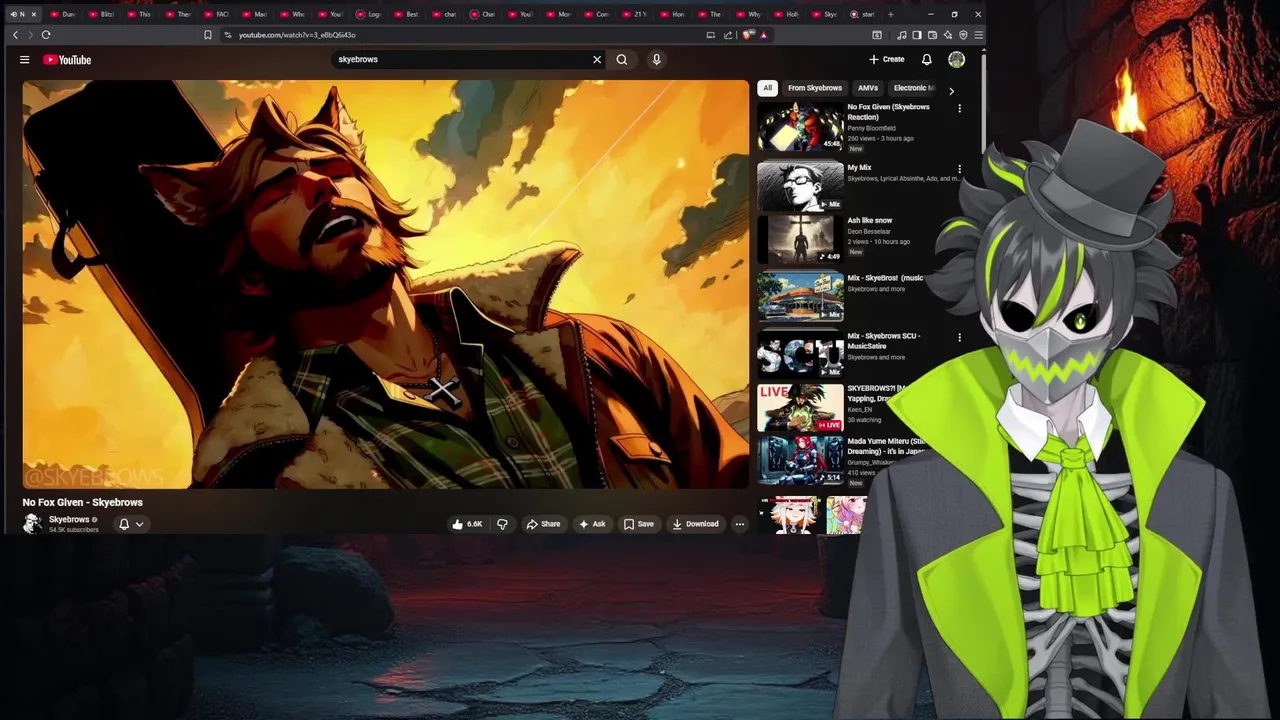1280x720 pixels.
Task: Run search with the magnifier button
Action: click(x=622, y=59)
